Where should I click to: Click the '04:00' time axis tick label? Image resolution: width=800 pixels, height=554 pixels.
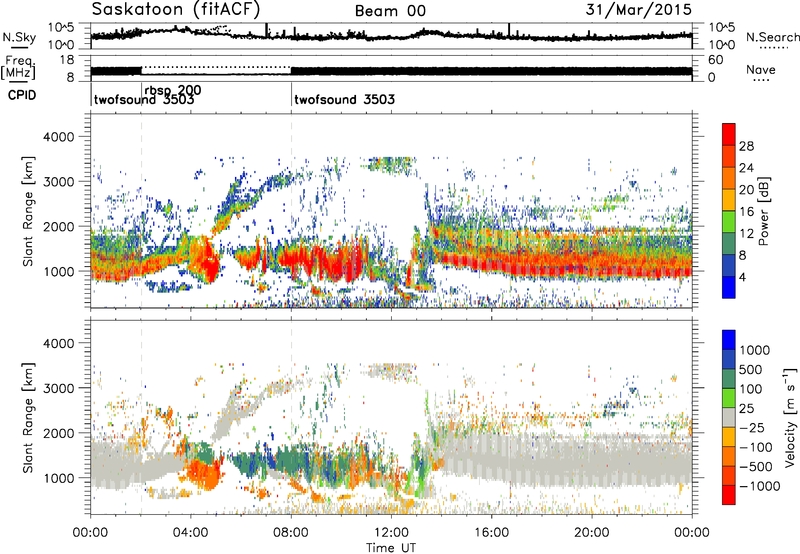point(191,533)
